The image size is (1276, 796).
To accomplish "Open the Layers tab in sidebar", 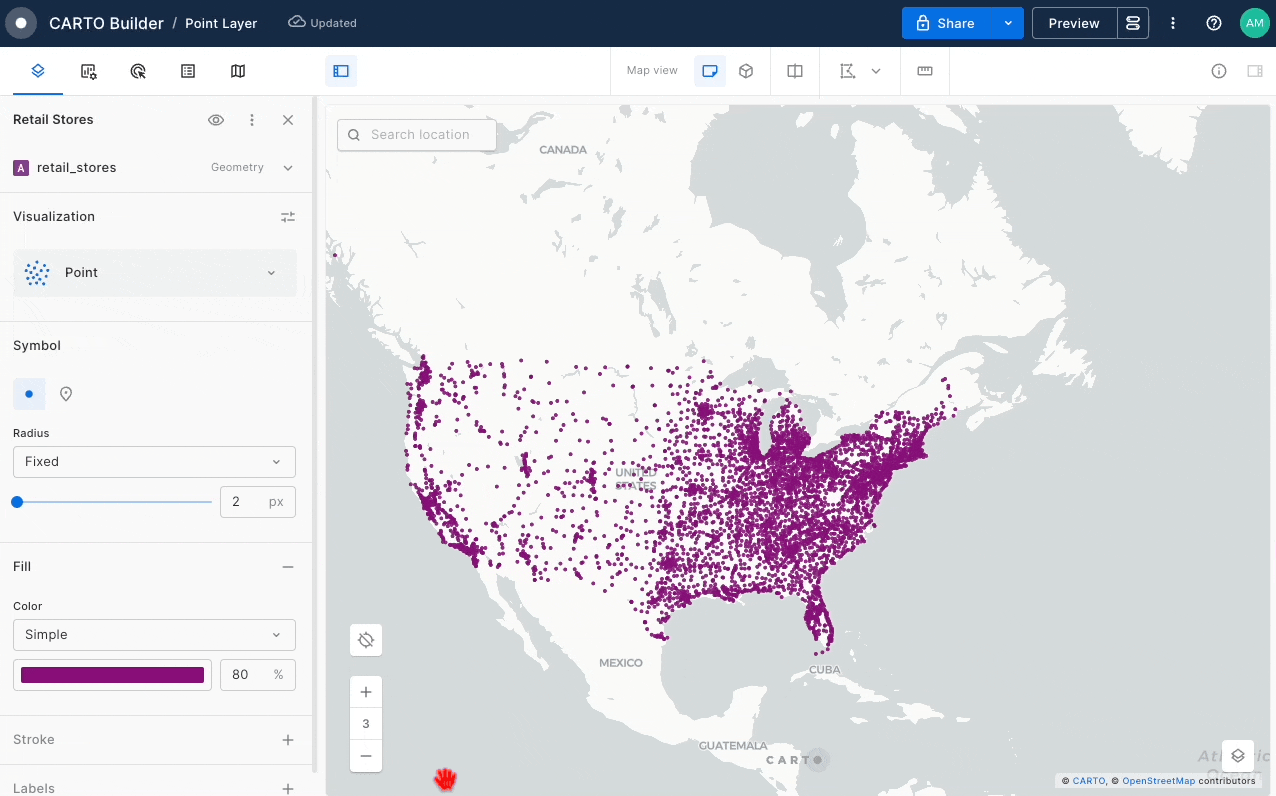I will 38,71.
